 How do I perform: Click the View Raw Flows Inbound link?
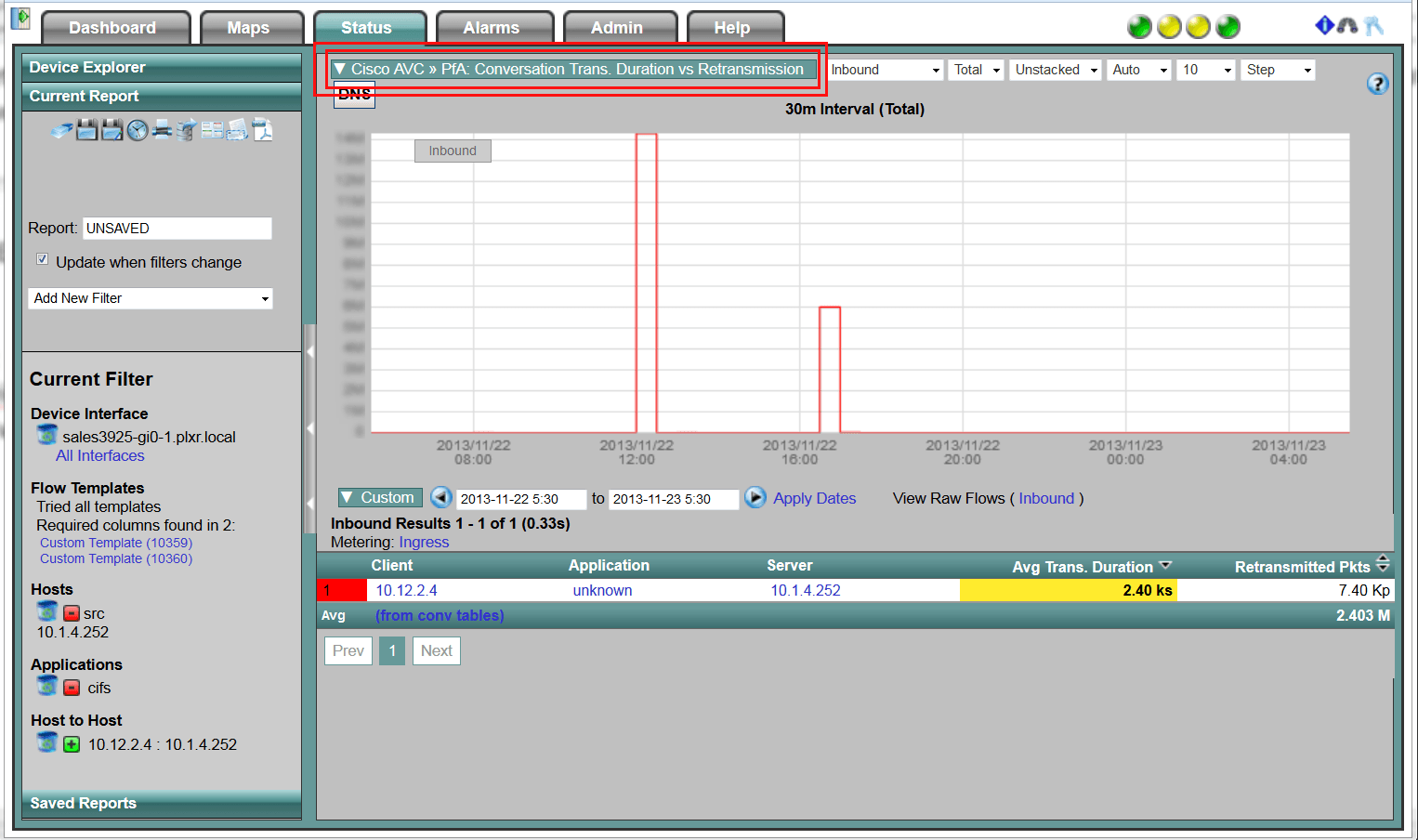(1046, 498)
